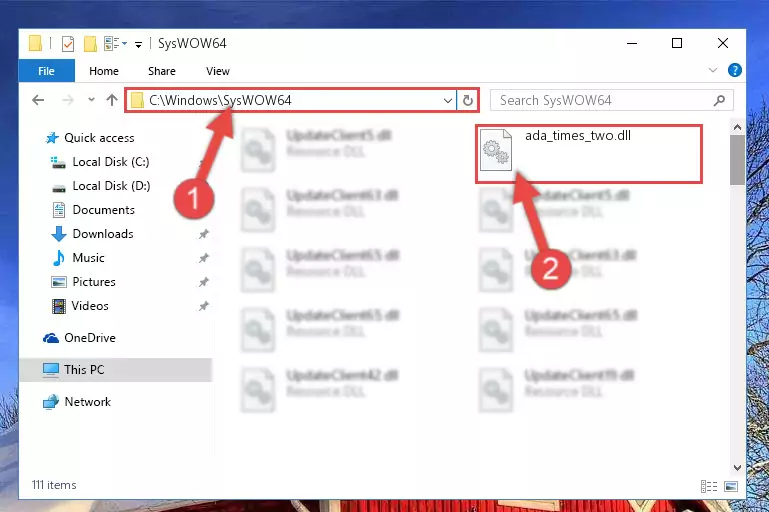Select This PC in navigation pane

pos(116,370)
